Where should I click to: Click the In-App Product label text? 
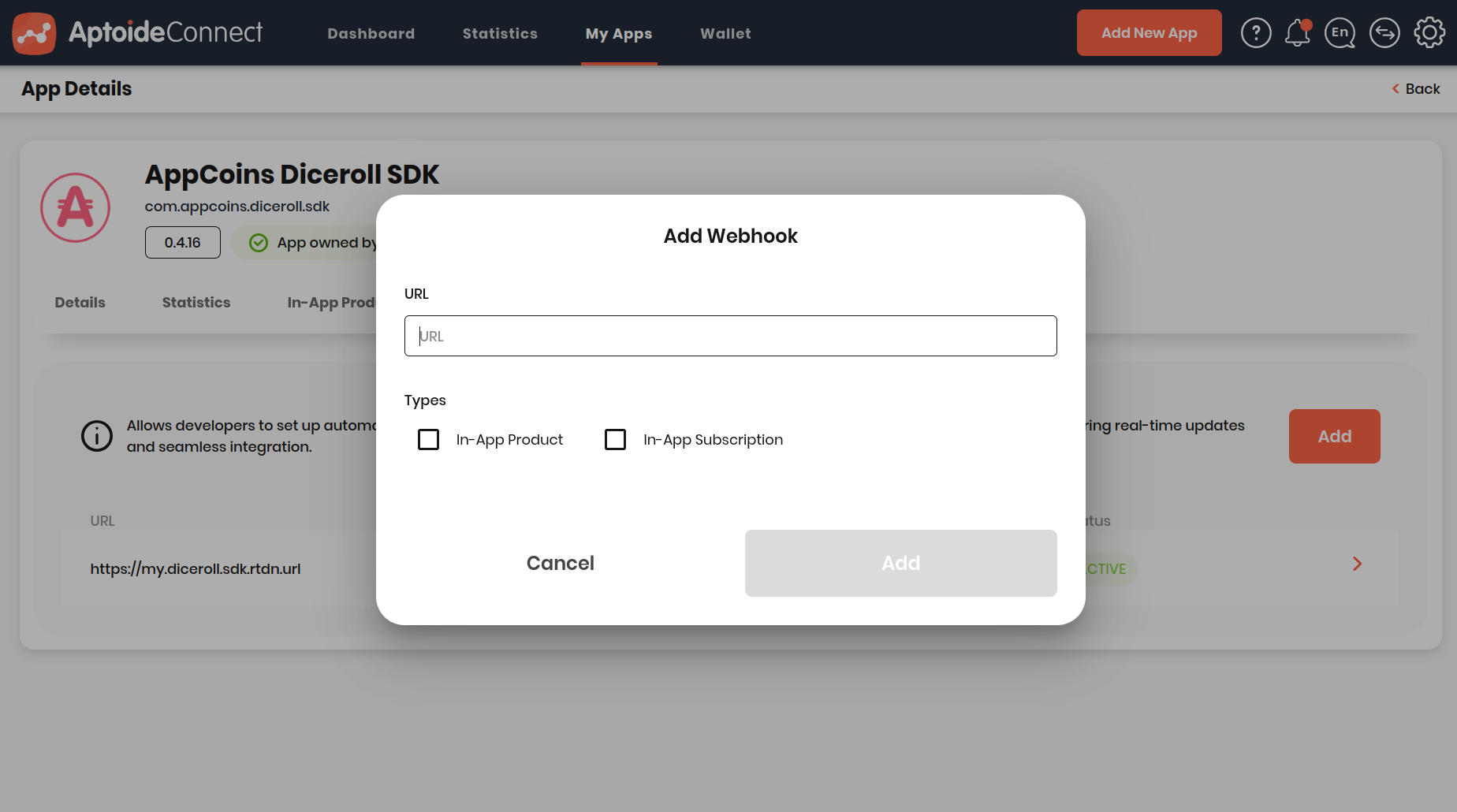tap(509, 439)
